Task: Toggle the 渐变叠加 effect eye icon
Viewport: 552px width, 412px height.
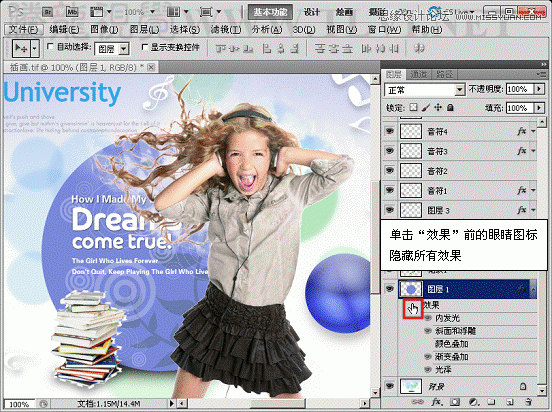Action: [x=428, y=357]
